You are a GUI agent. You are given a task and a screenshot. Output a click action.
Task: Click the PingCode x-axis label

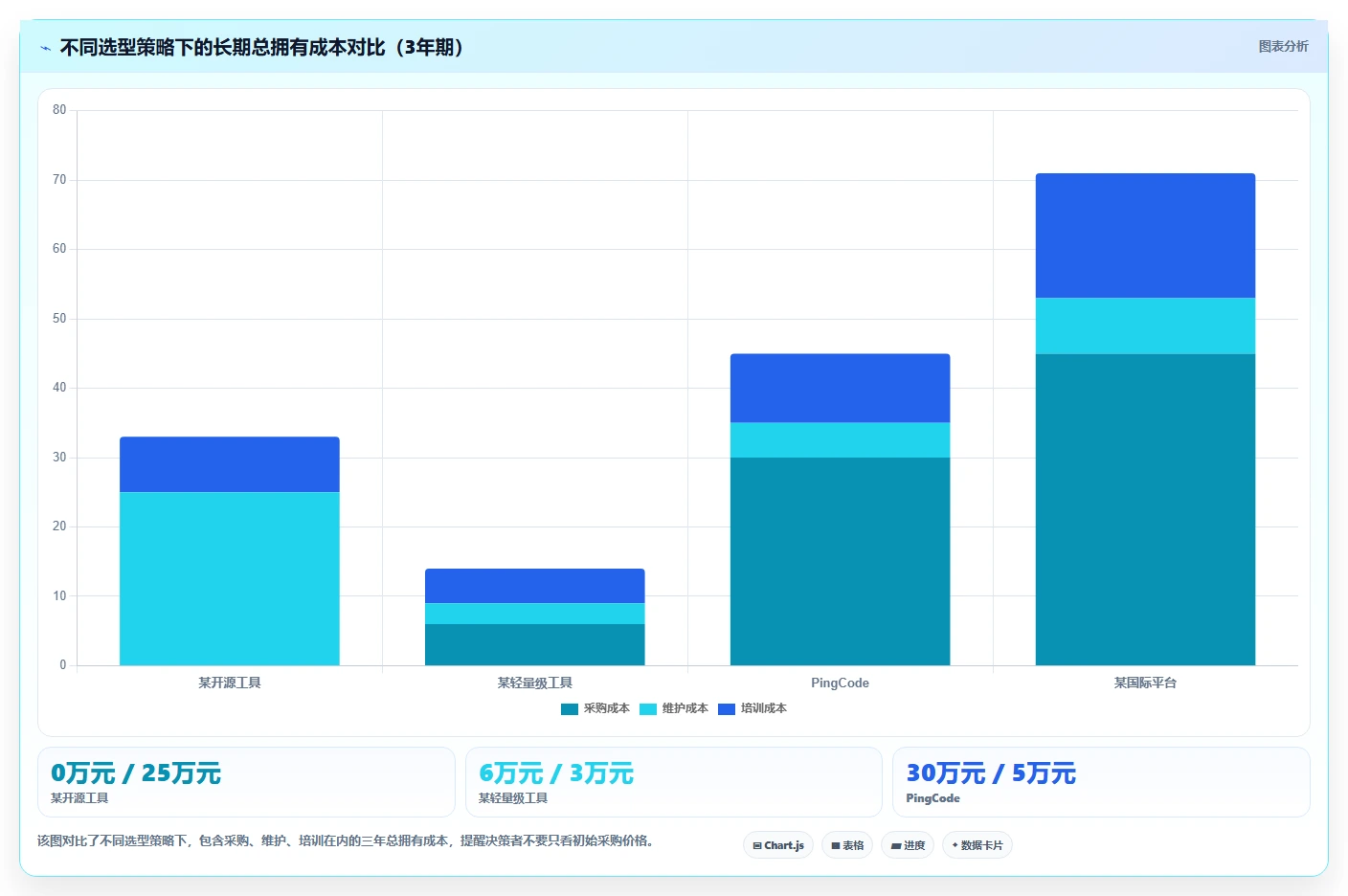click(x=841, y=683)
